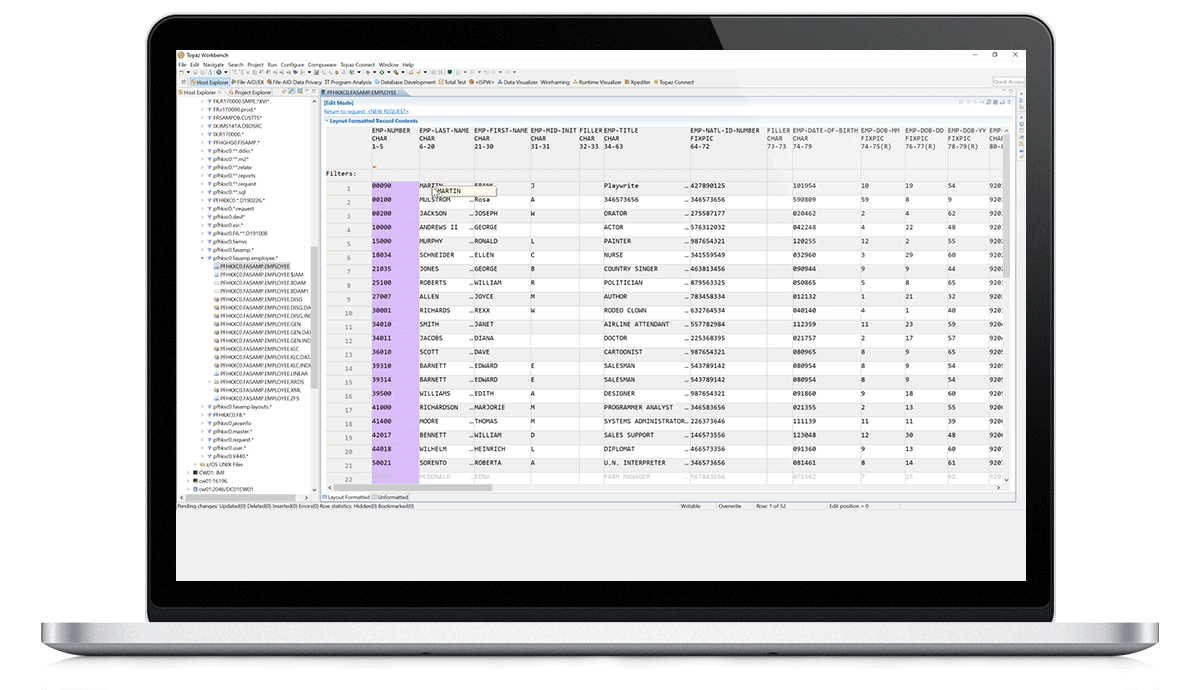This screenshot has width=1200, height=690.
Task: Click the Writable status indicator
Action: (x=691, y=506)
